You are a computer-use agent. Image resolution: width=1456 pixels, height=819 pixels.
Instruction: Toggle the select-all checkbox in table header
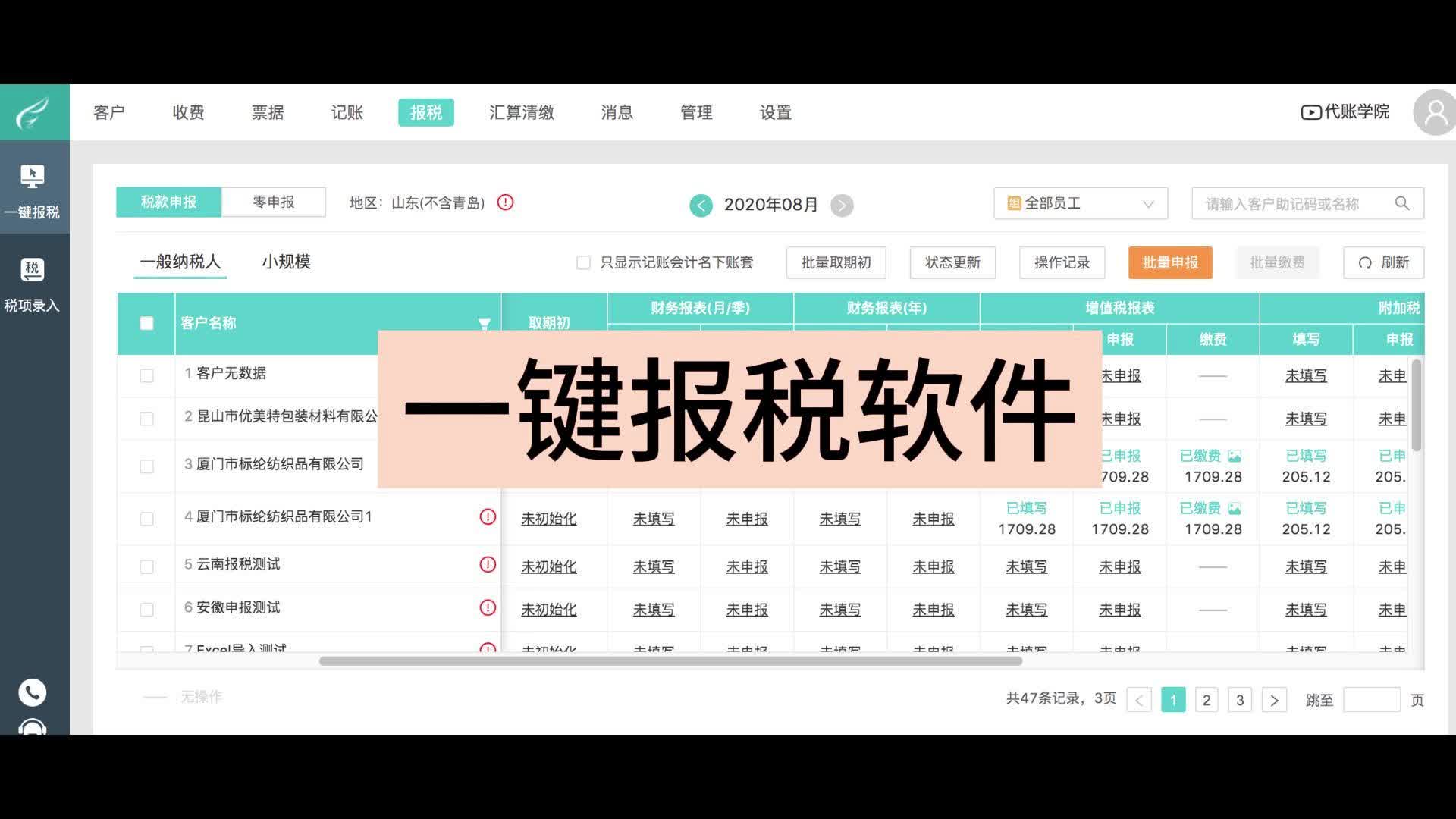point(146,322)
